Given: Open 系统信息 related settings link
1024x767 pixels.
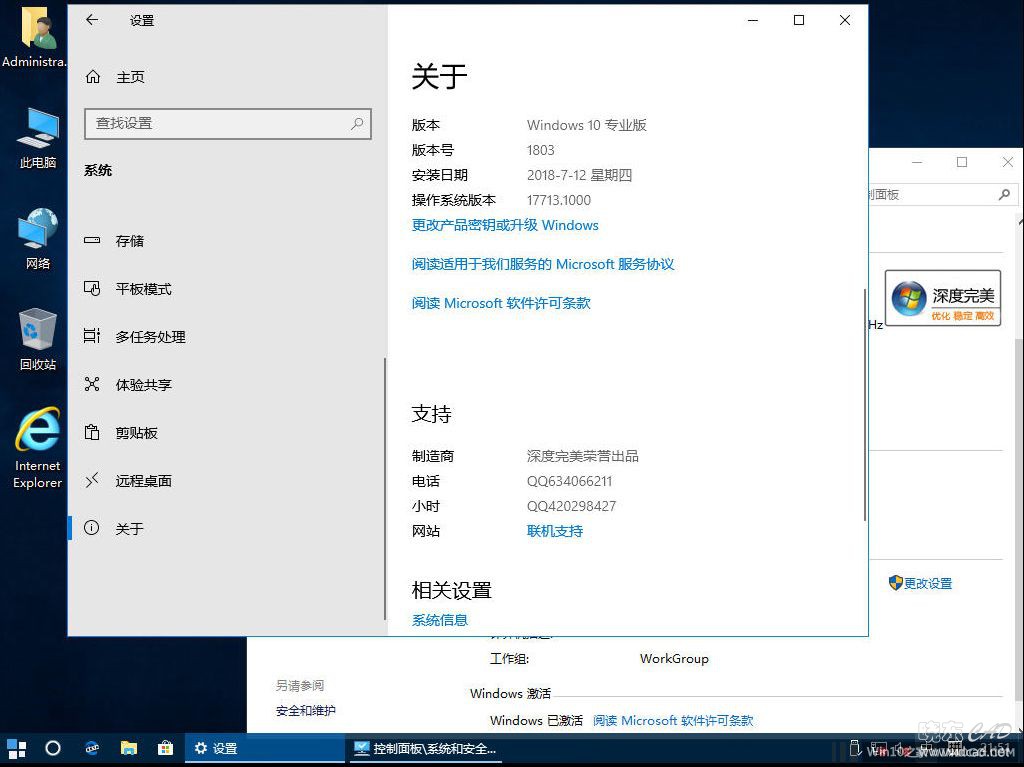Looking at the screenshot, I should 440,620.
